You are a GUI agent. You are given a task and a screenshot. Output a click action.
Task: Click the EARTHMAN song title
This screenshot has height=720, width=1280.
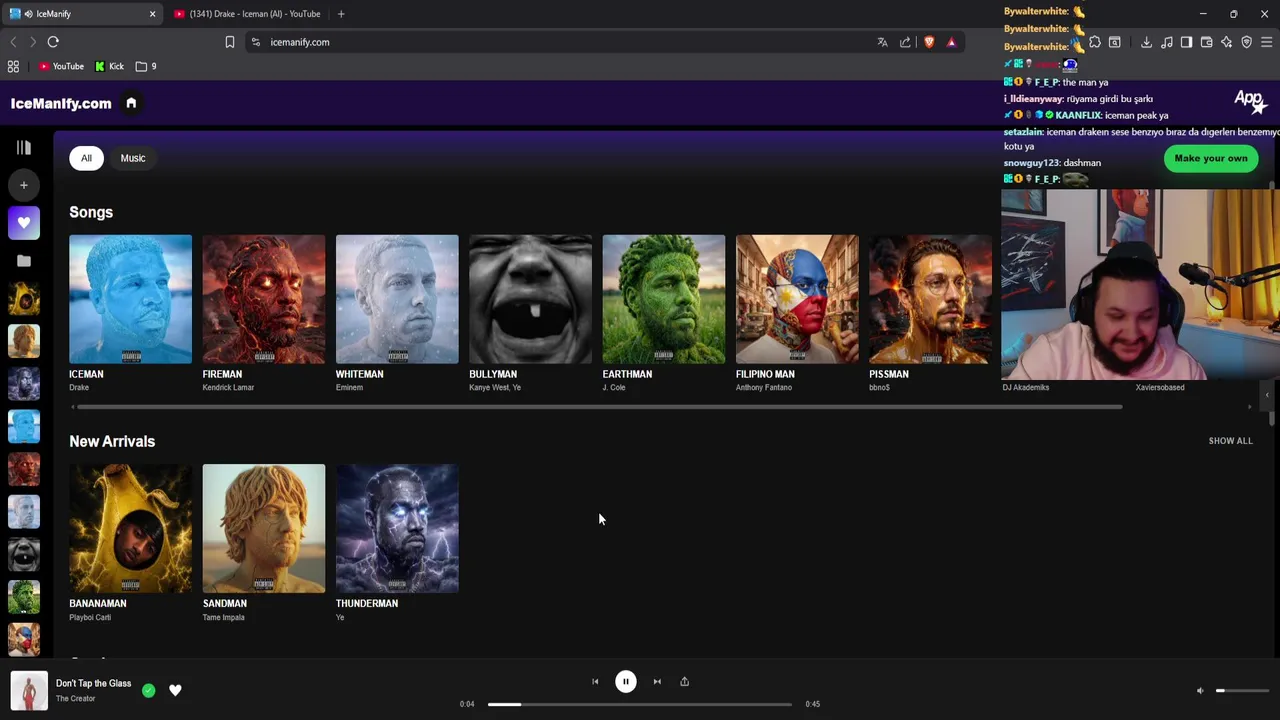(x=627, y=374)
